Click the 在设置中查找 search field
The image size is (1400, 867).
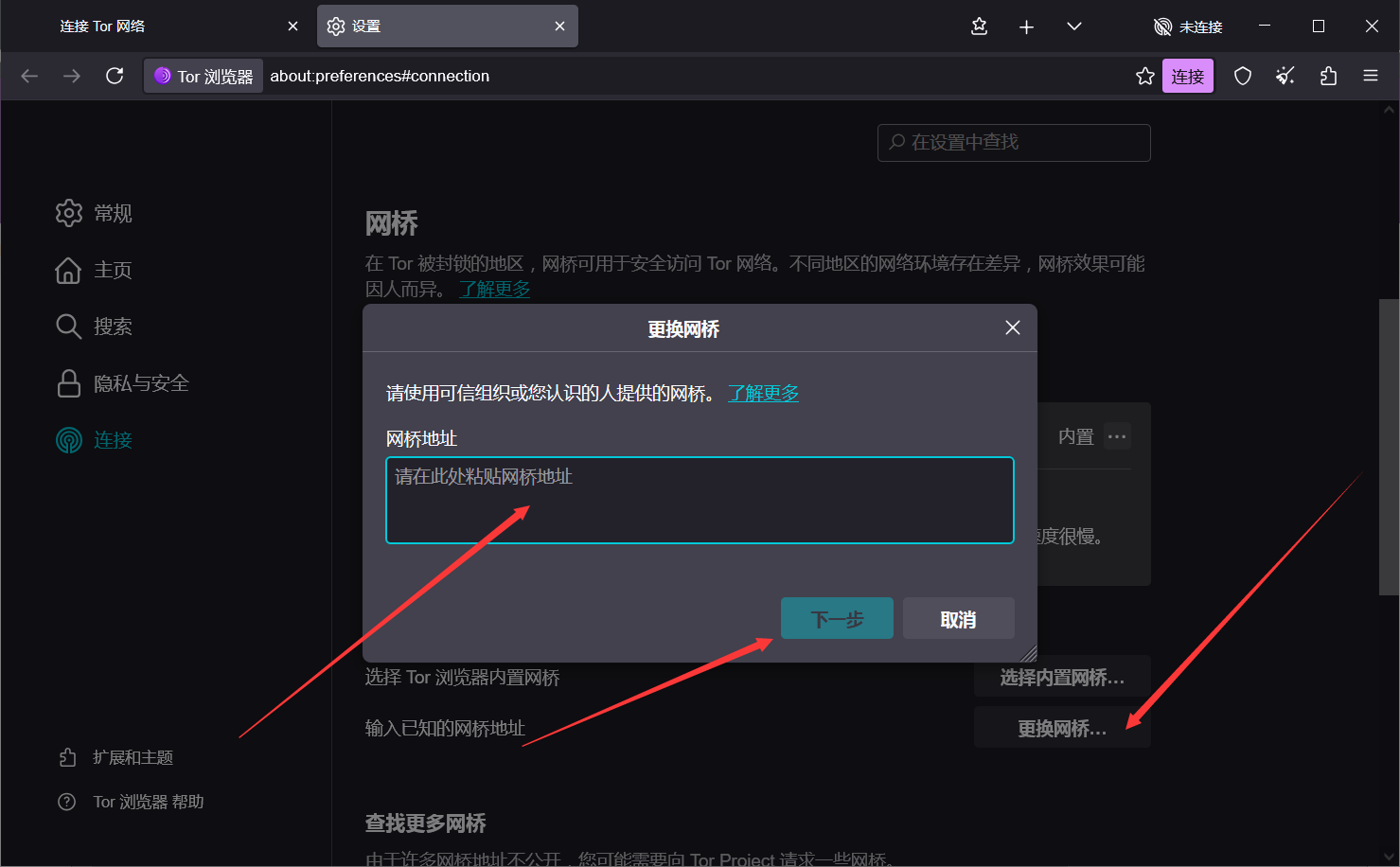(x=1013, y=143)
